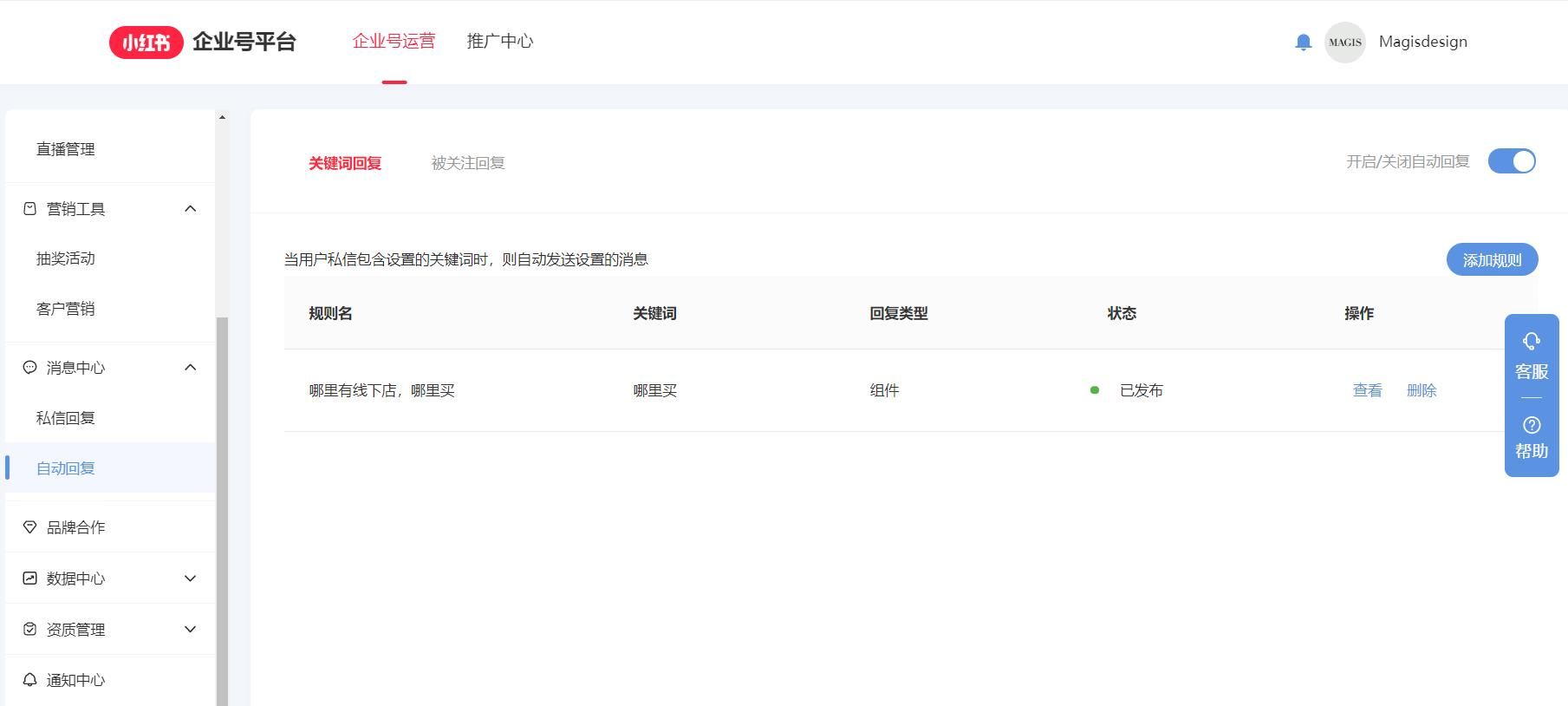Click the 资质管理 clipboard icon
Image resolution: width=1568 pixels, height=706 pixels.
(x=30, y=630)
